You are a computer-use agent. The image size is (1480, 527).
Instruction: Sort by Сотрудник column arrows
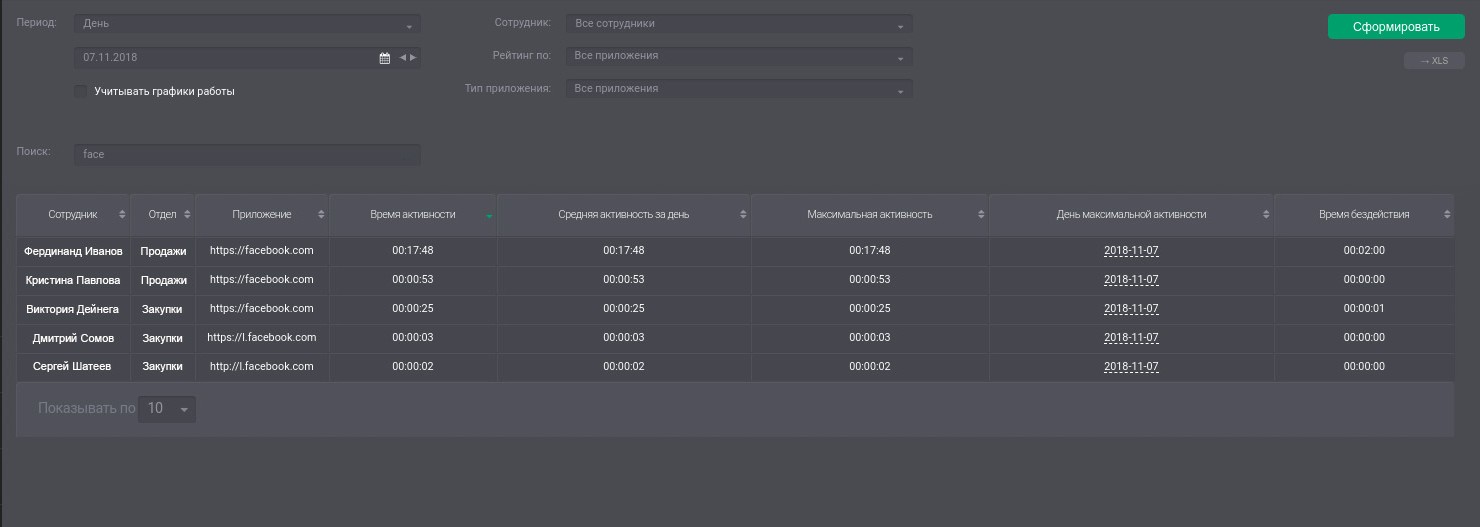click(122, 215)
